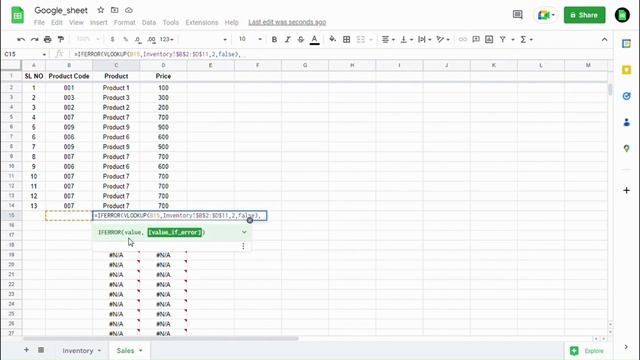This screenshot has width=640, height=360.
Task: Open the Borders tool
Action: tap(347, 40)
